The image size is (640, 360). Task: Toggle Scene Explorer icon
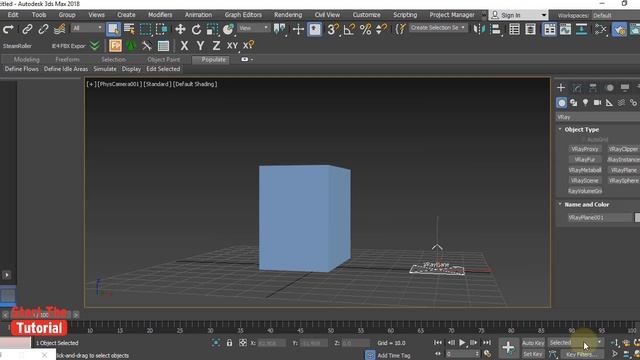pos(514,29)
